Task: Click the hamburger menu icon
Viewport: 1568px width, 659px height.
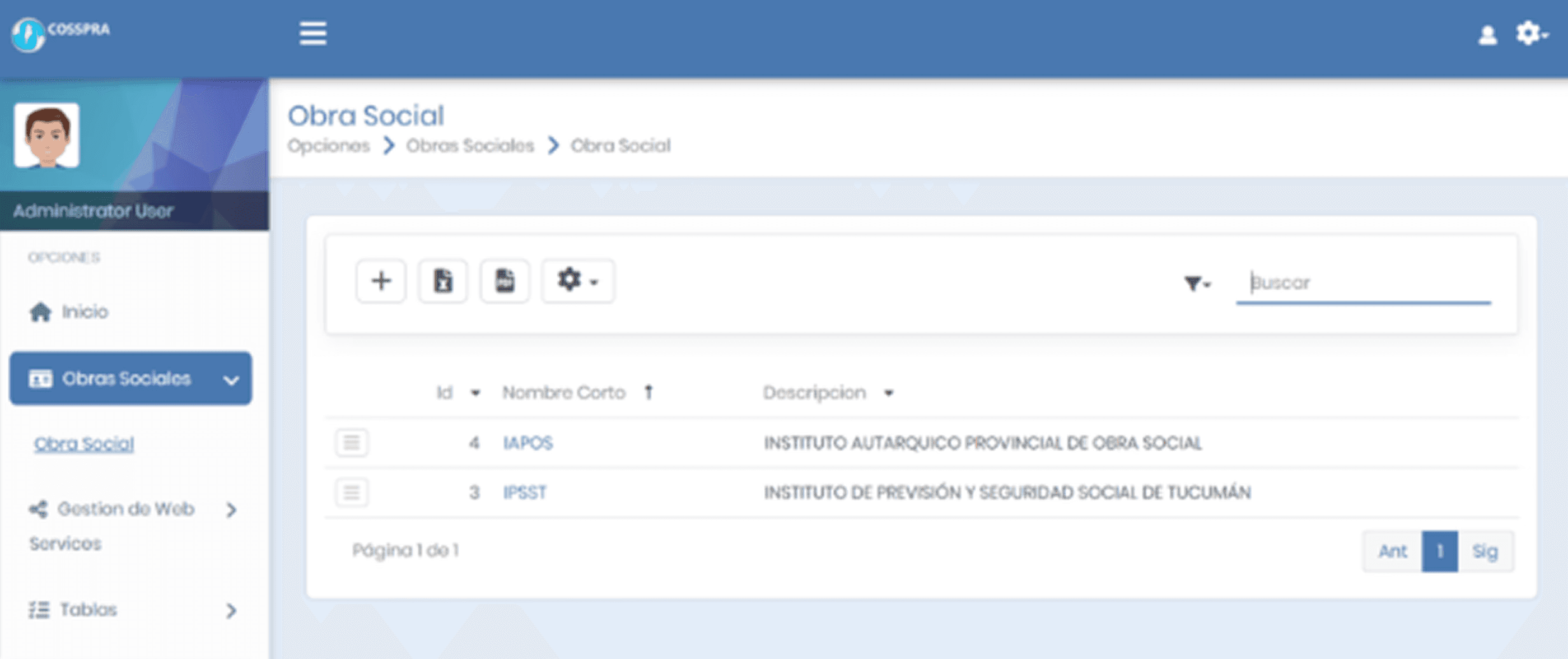Action: (313, 33)
